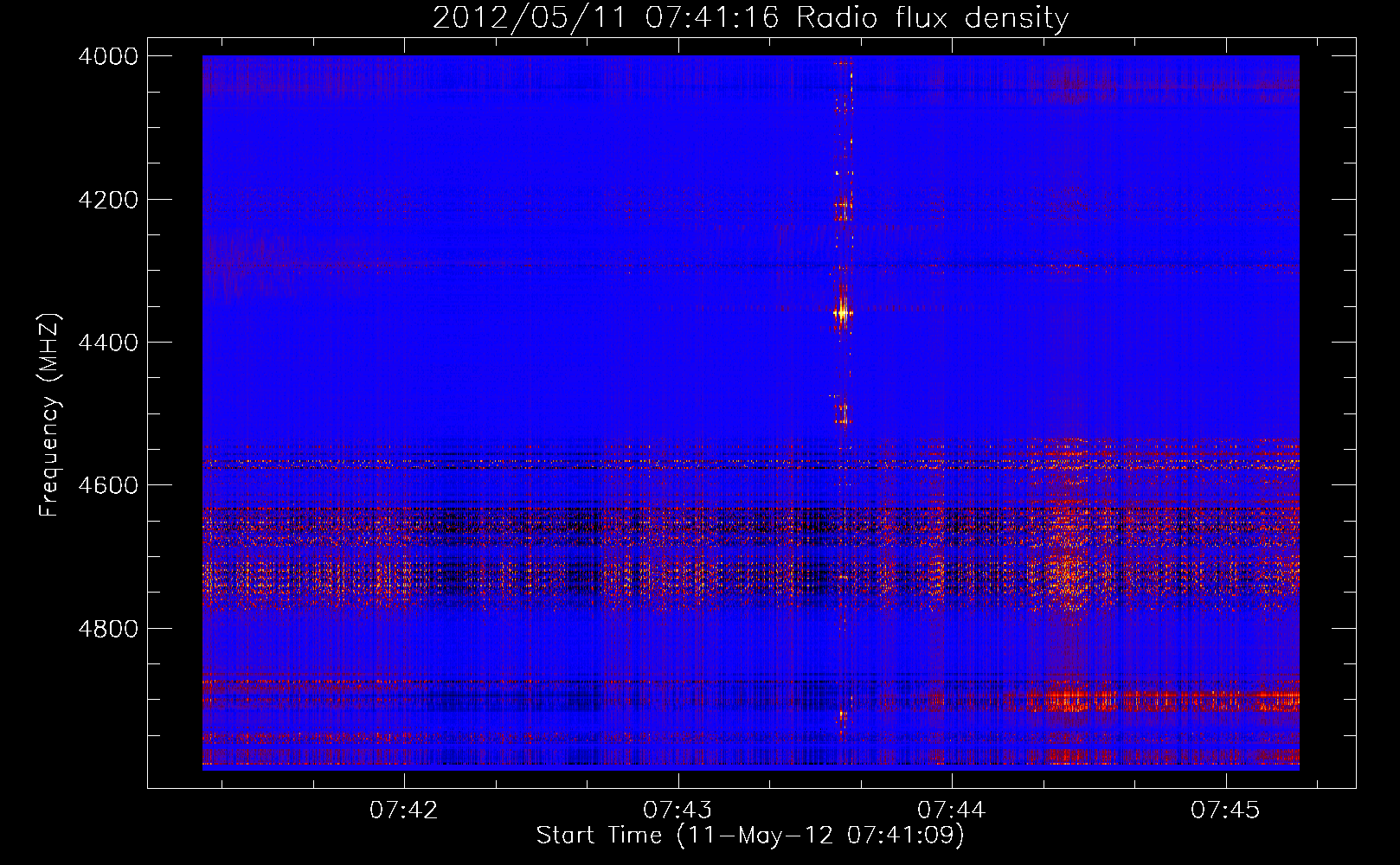
Task: Click the 07:45 time tick label
Action: (x=1226, y=811)
